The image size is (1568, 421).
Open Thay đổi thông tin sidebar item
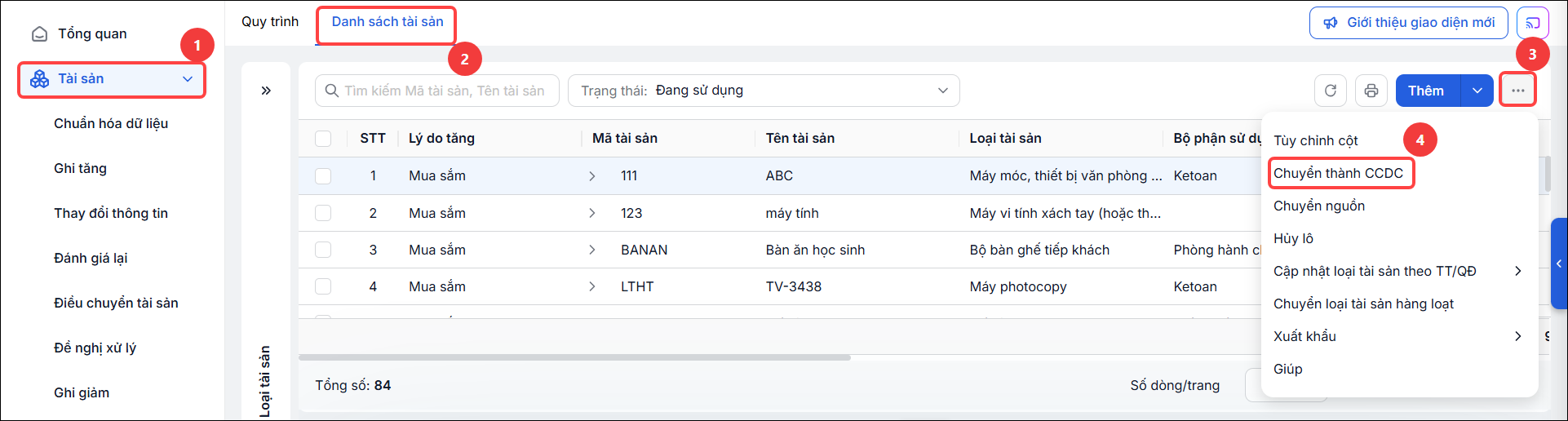[111, 214]
